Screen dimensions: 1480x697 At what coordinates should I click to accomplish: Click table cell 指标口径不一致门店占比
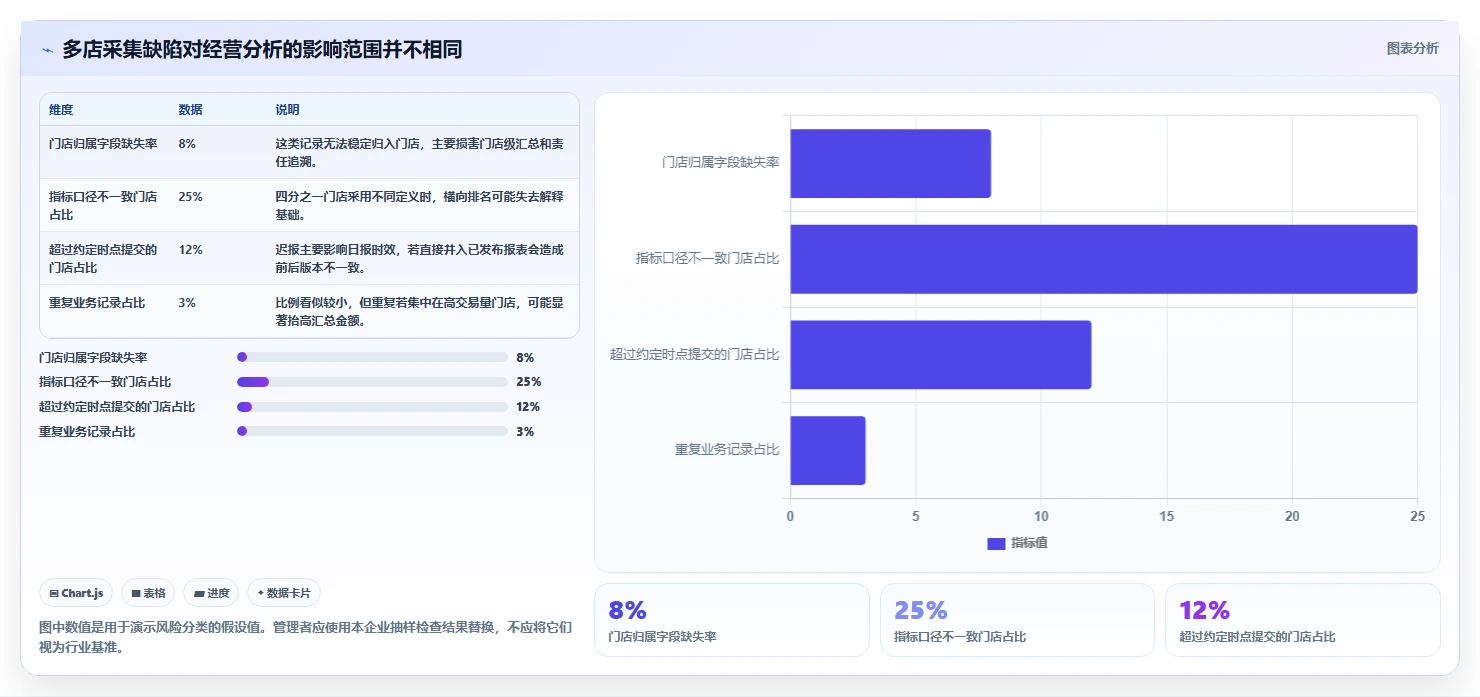pos(103,205)
